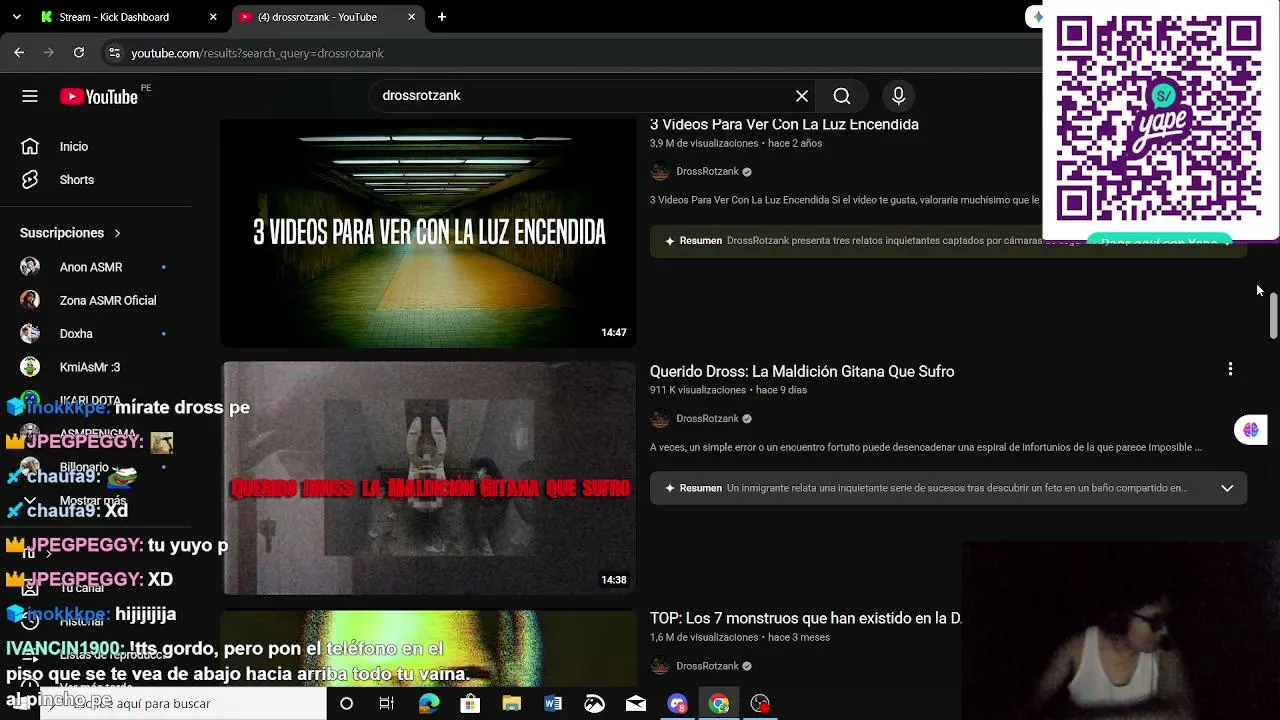Launch Microsoft Edge from the taskbar
Viewport: 1280px width, 720px height.
[x=429, y=704]
